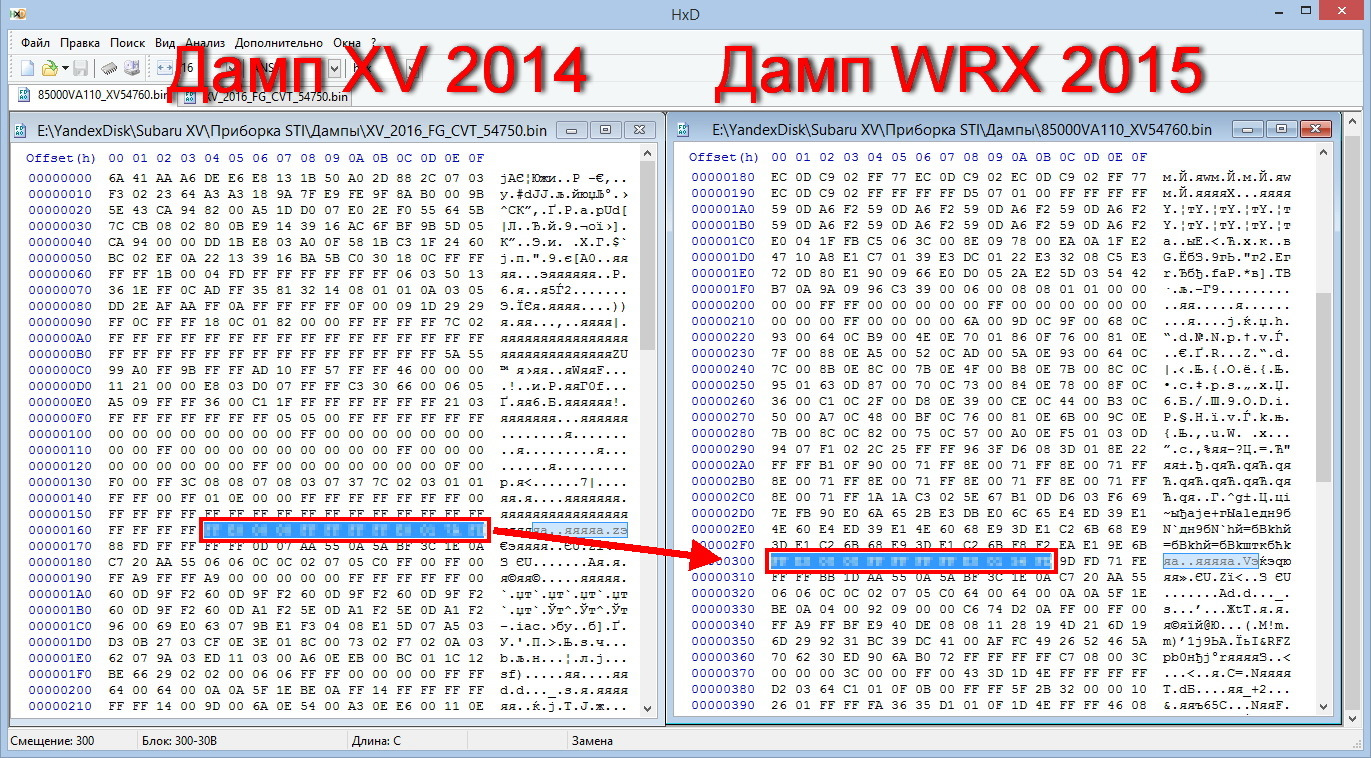Click the New file toolbar icon
The width and height of the screenshot is (1371, 758).
(x=27, y=68)
